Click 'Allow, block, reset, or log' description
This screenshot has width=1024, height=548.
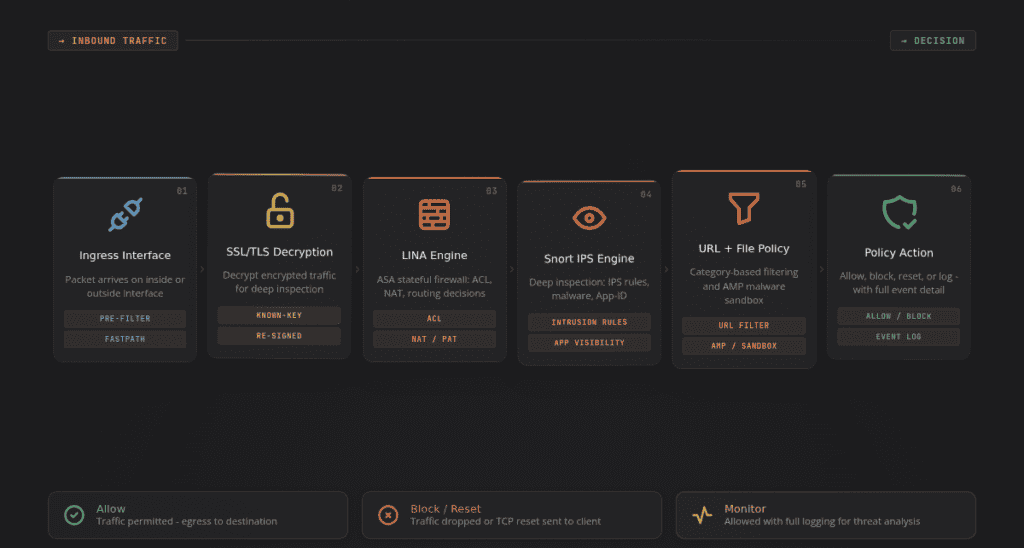899,283
